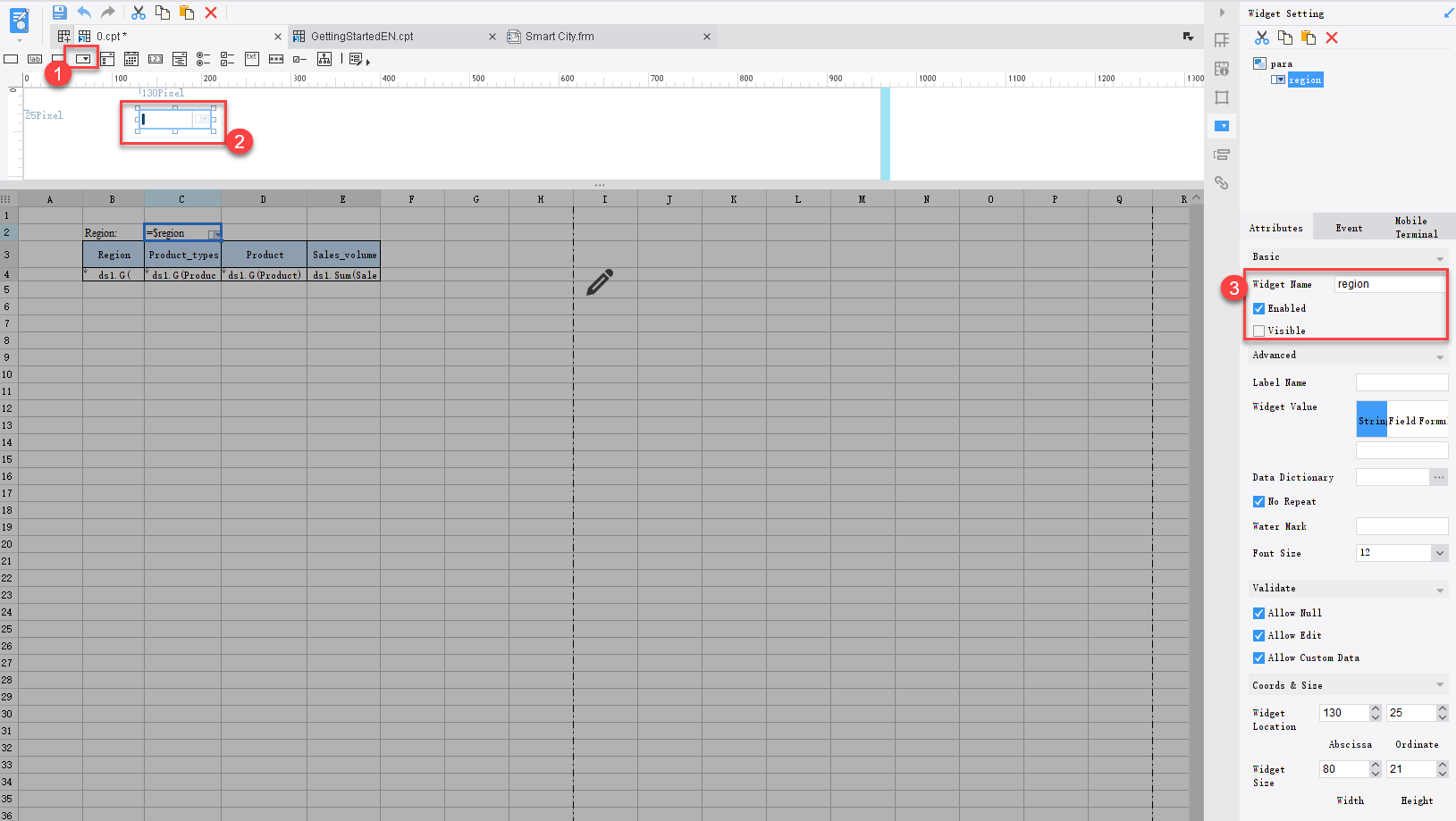The height and width of the screenshot is (821, 1456).
Task: Select the region node under para
Action: click(1305, 80)
